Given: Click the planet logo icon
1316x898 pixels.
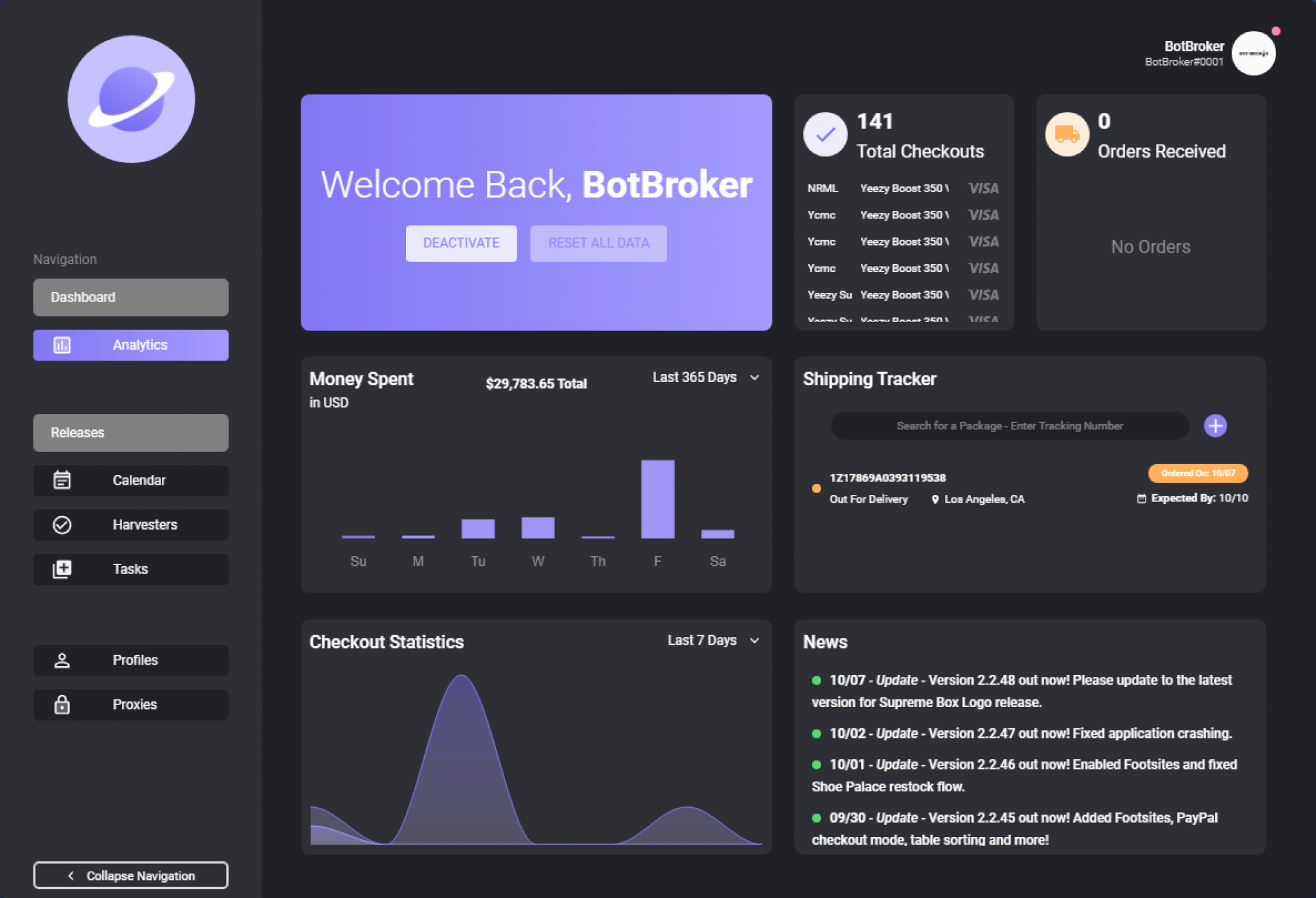Looking at the screenshot, I should [x=131, y=99].
